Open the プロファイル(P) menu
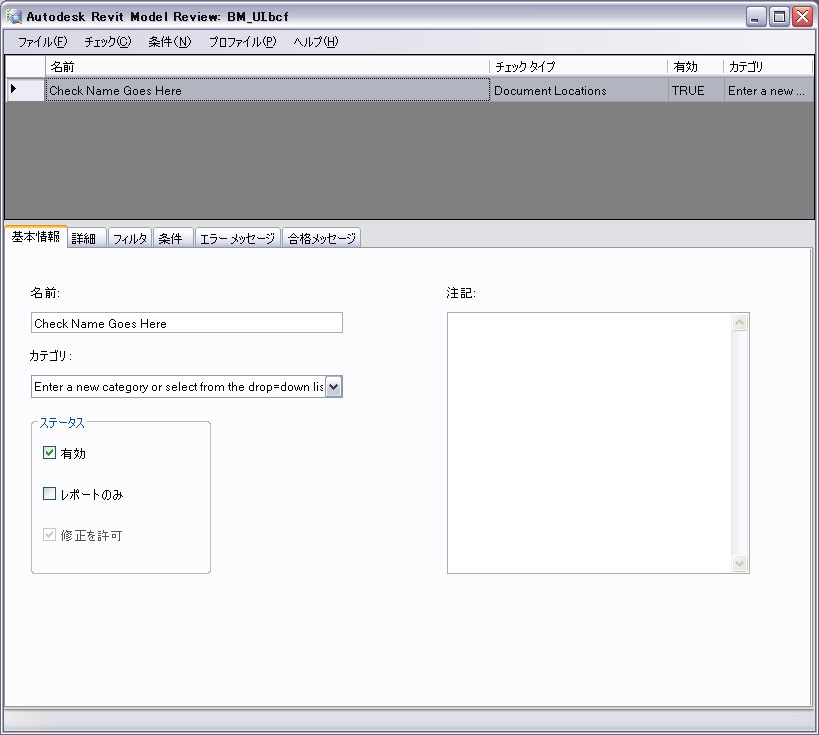Viewport: 819px width, 735px height. 242,42
